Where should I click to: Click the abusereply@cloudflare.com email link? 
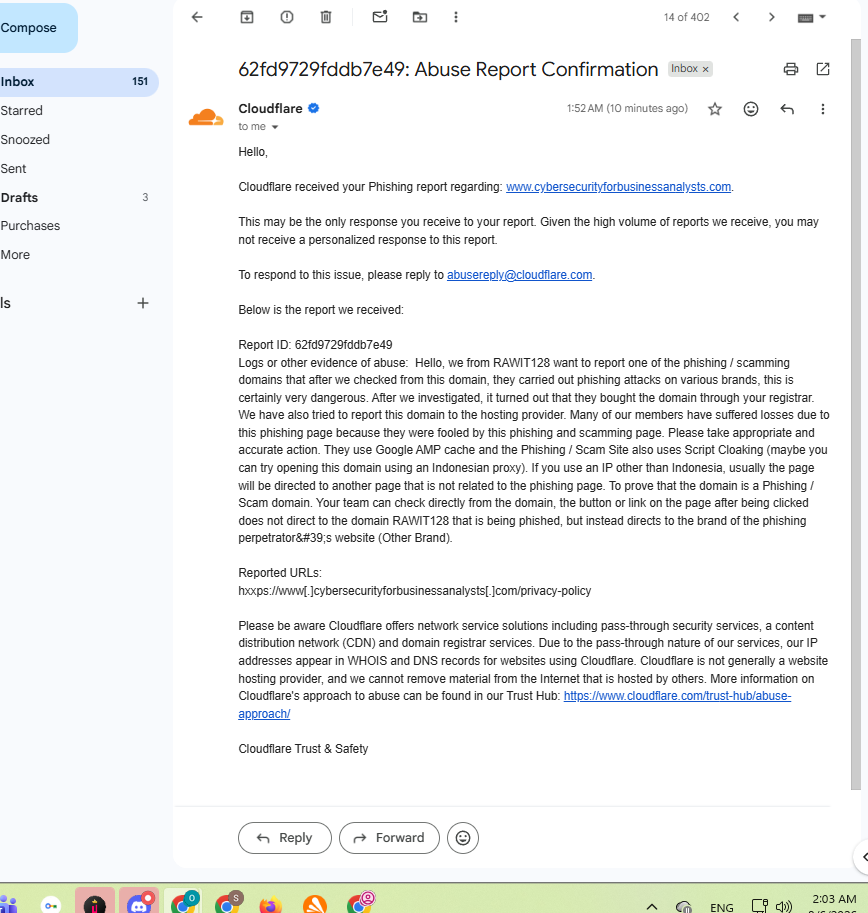click(x=519, y=275)
